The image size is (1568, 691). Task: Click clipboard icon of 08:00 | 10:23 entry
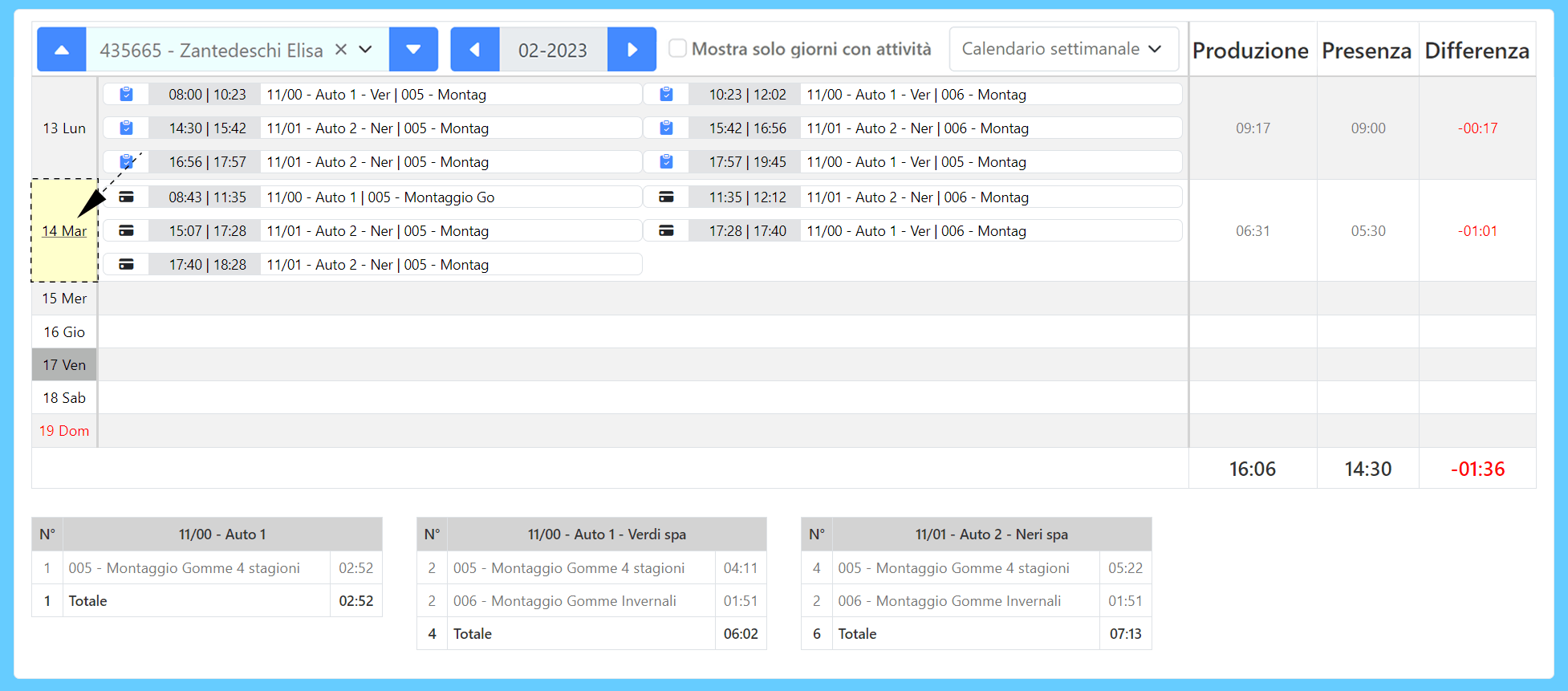pyautogui.click(x=126, y=95)
